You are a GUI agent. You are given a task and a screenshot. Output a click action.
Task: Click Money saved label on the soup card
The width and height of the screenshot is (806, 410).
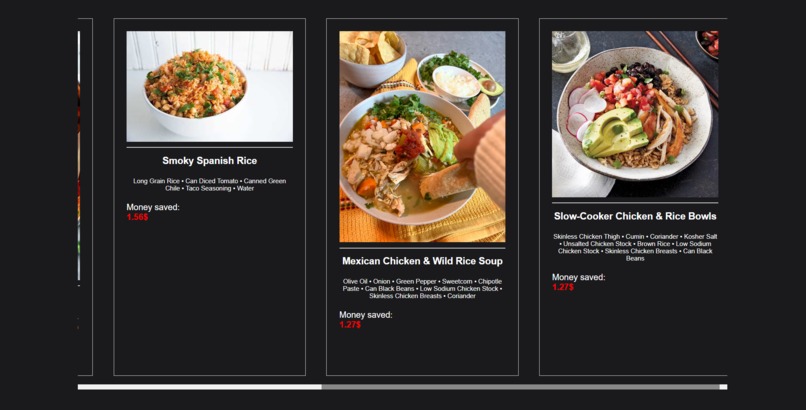coord(365,314)
